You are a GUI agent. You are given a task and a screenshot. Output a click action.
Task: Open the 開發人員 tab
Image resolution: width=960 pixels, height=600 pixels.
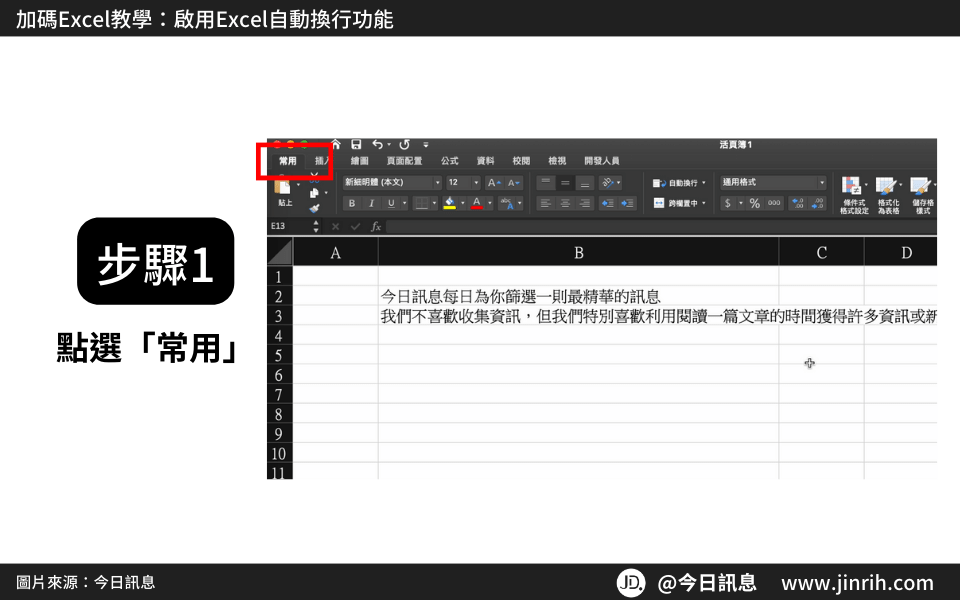click(602, 161)
